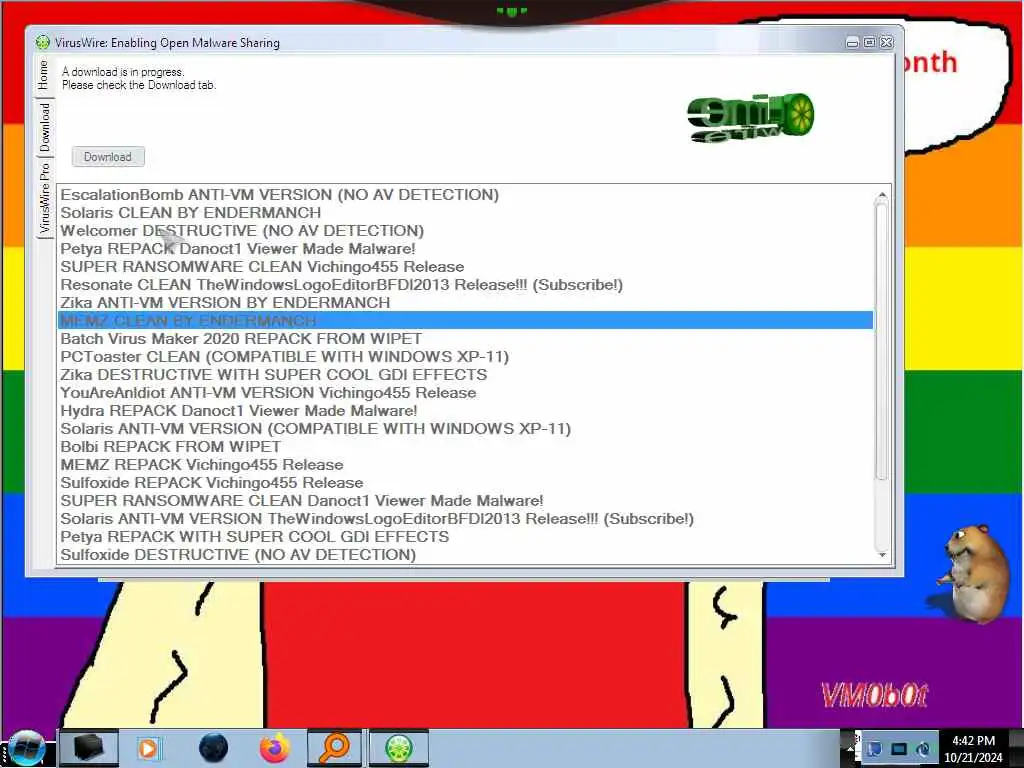The width and height of the screenshot is (1024, 768).
Task: Select Sulfoxide DESTRUCTIVE (NO AV DETECTION)
Action: (466, 554)
